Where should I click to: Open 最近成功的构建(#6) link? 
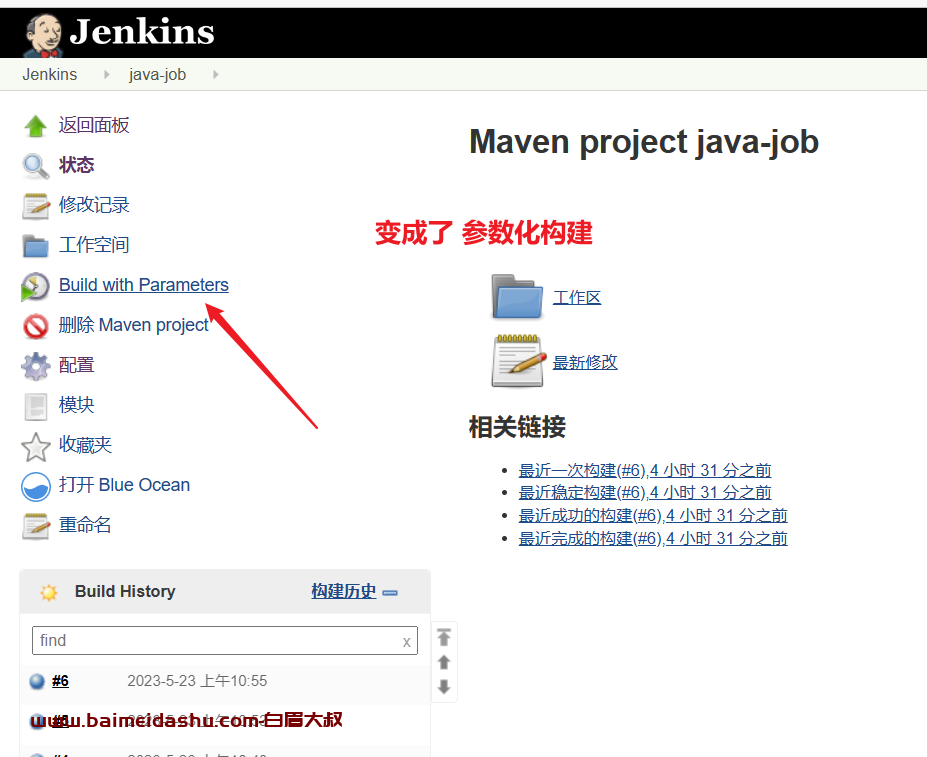[x=653, y=516]
